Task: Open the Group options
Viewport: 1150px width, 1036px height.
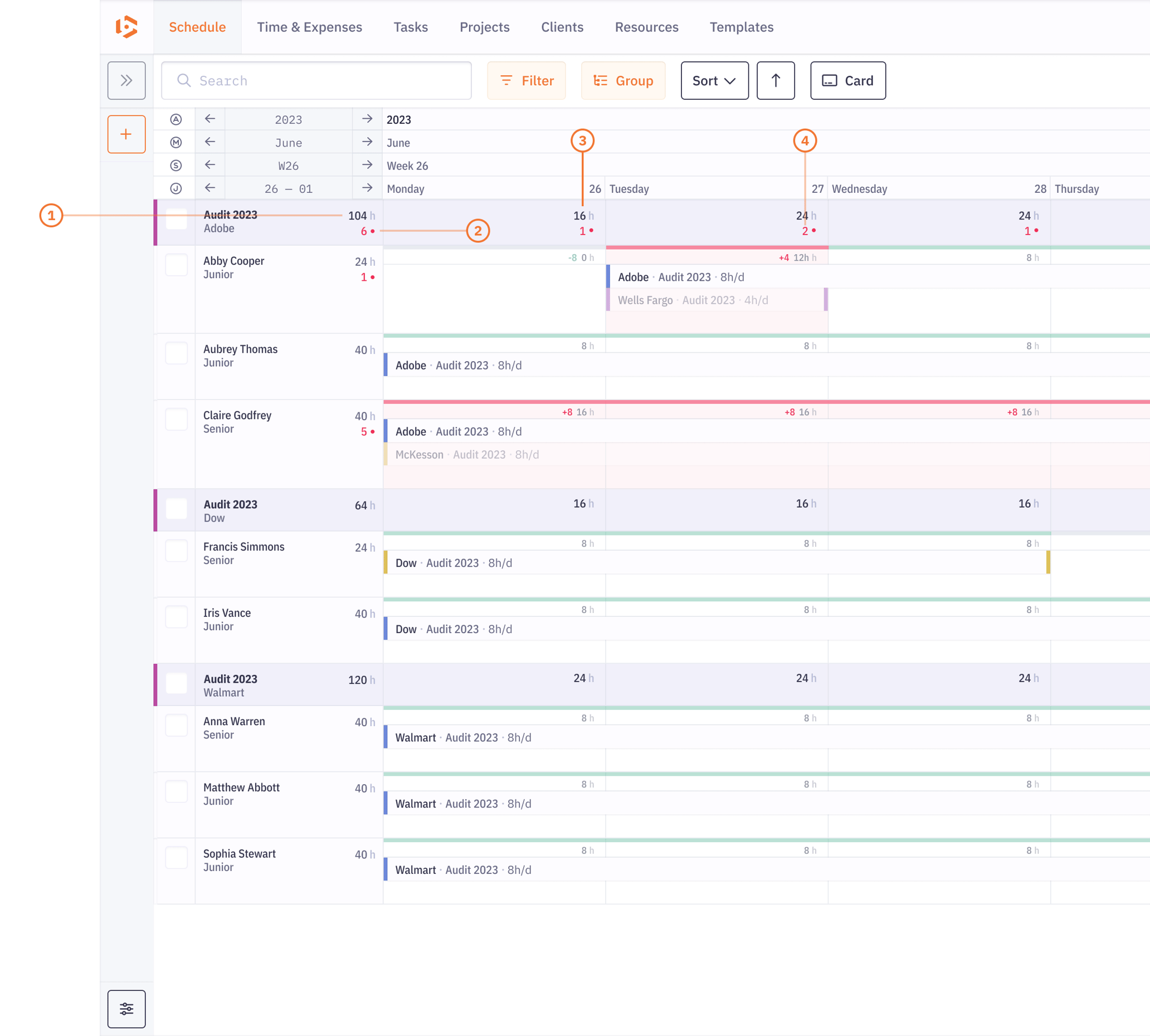Action: click(x=623, y=80)
